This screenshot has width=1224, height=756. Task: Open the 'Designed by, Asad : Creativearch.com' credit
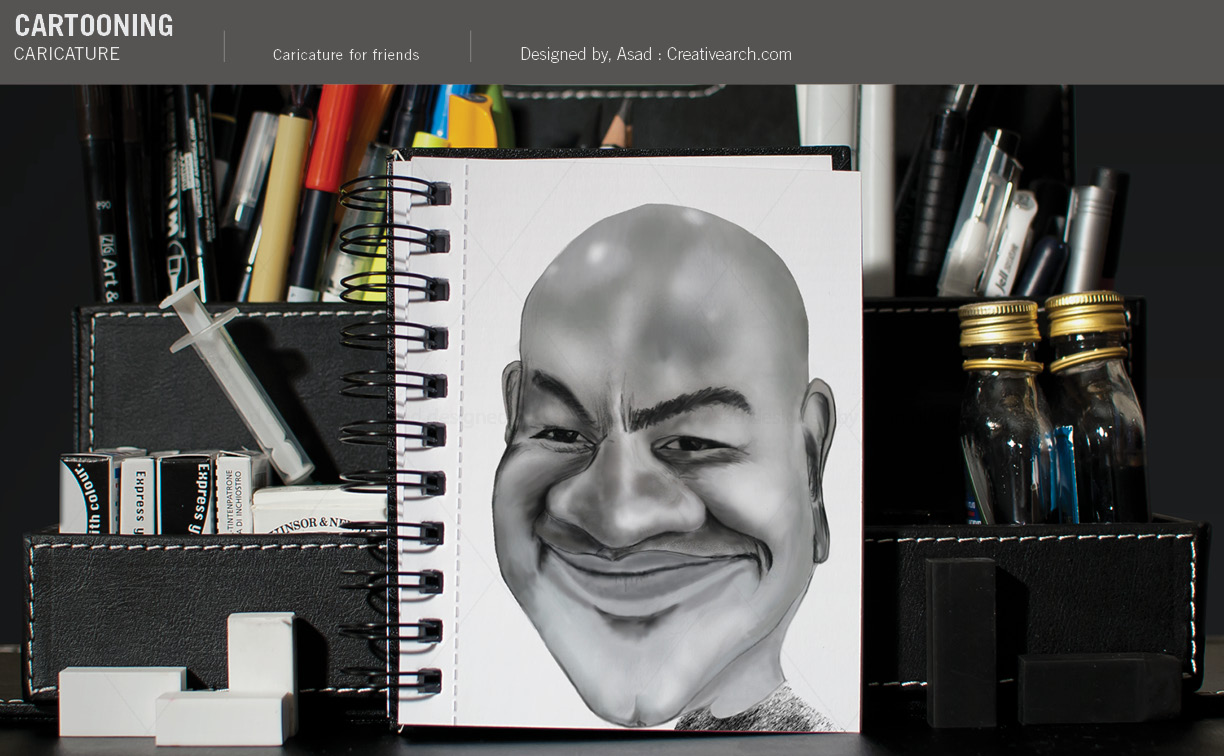[x=655, y=54]
